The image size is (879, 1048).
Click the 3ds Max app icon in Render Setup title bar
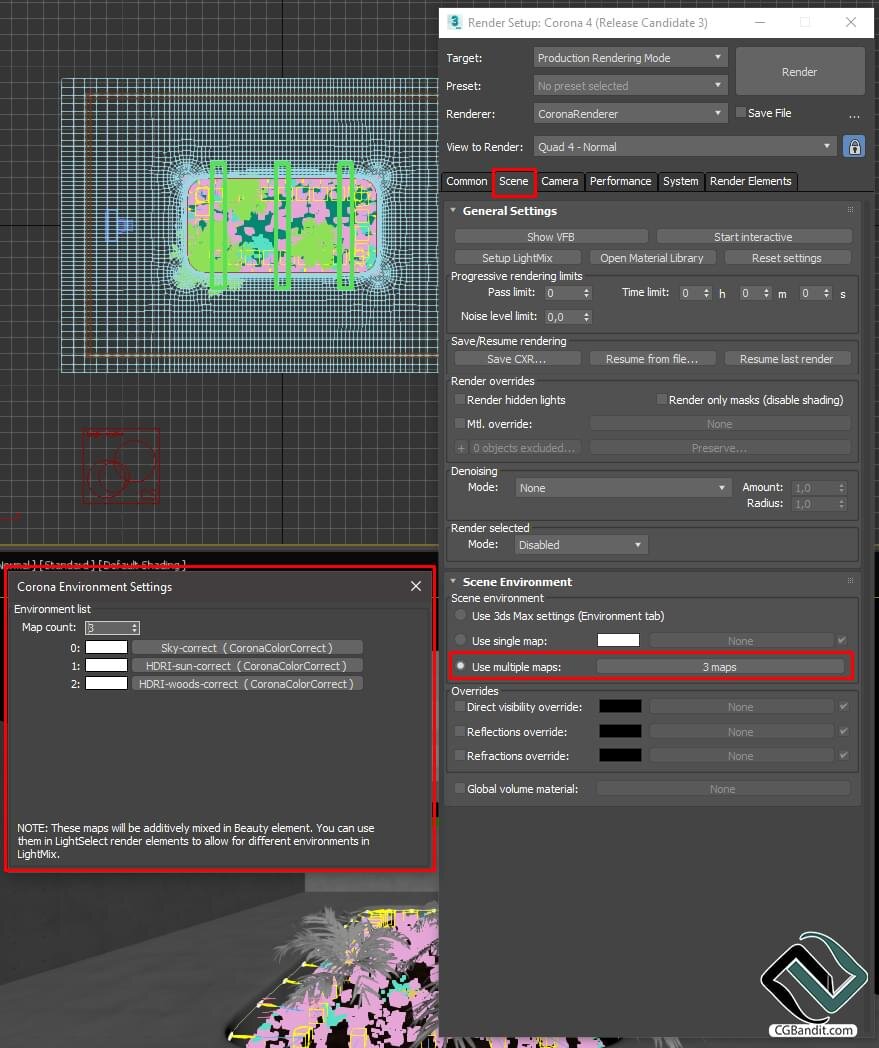click(455, 22)
